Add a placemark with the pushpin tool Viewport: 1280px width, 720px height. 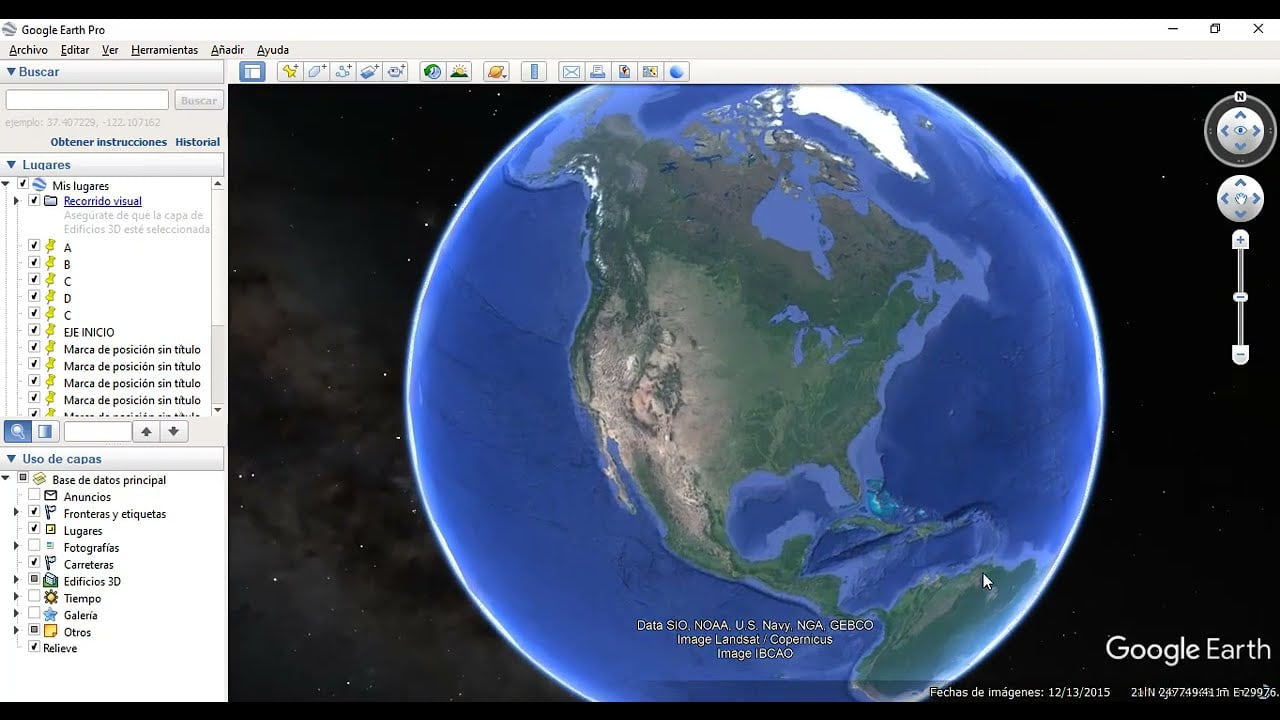[x=290, y=71]
